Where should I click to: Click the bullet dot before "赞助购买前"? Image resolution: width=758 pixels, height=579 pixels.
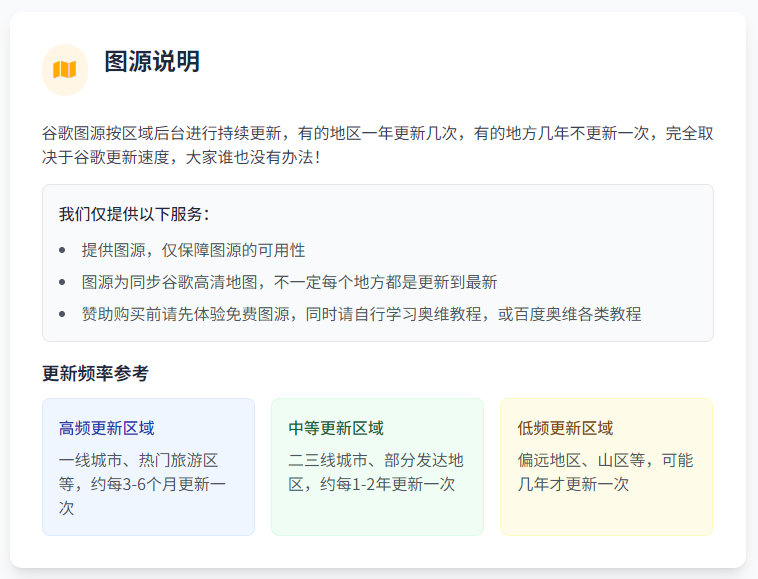(62, 314)
